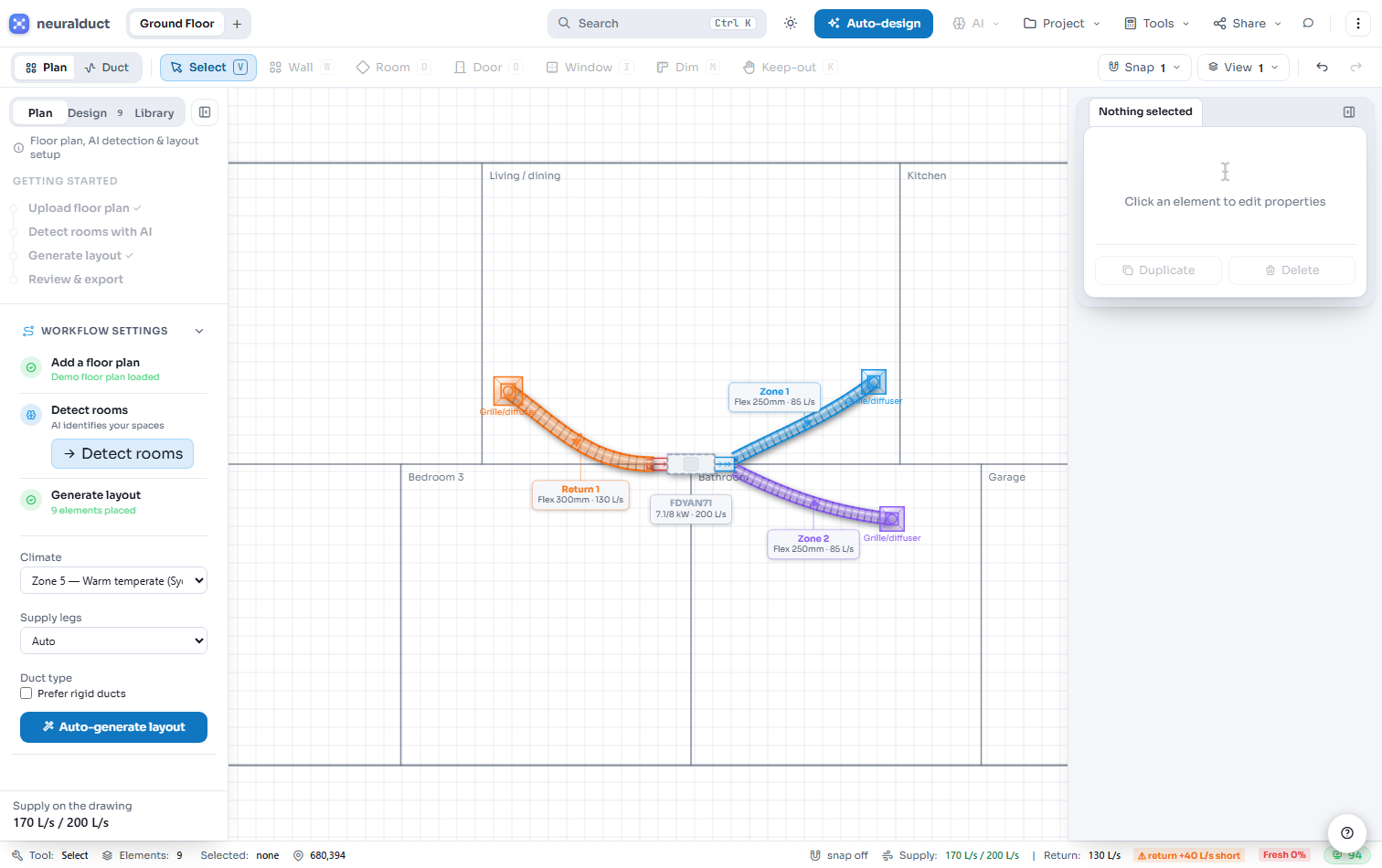Click the undo arrow icon
1382x868 pixels.
(x=1322, y=68)
